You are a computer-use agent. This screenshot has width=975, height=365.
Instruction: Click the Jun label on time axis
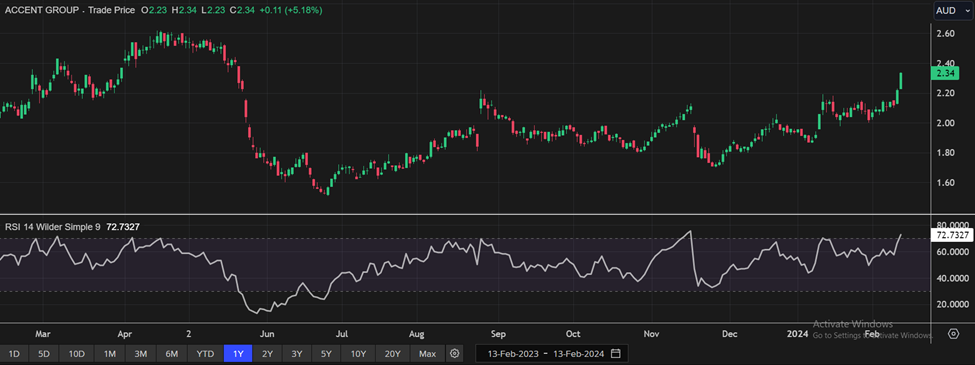pos(267,334)
